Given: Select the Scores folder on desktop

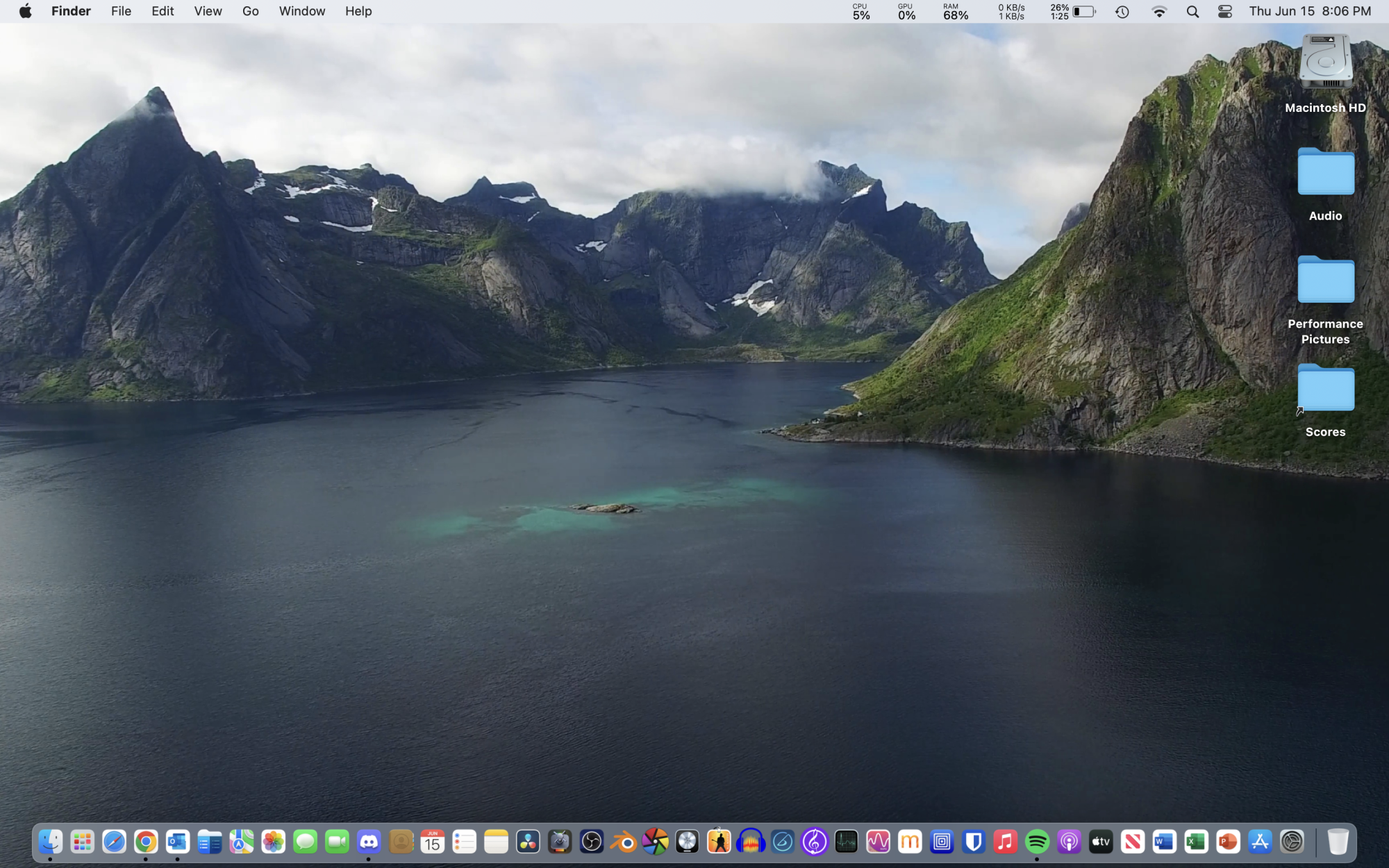Looking at the screenshot, I should [1325, 389].
